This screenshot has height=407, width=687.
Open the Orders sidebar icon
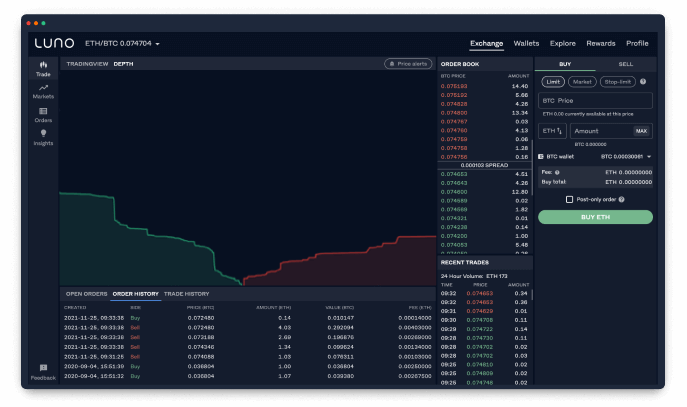(x=43, y=115)
